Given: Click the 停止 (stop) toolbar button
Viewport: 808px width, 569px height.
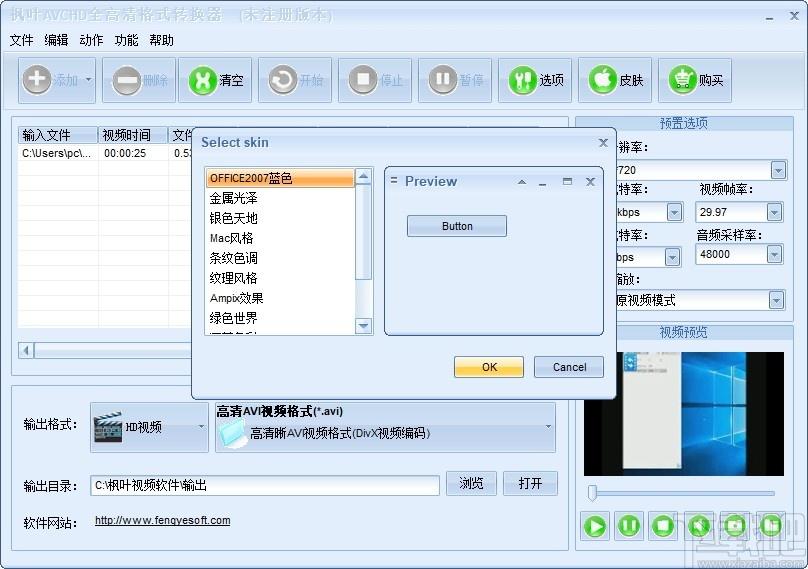Looking at the screenshot, I should click(x=375, y=80).
